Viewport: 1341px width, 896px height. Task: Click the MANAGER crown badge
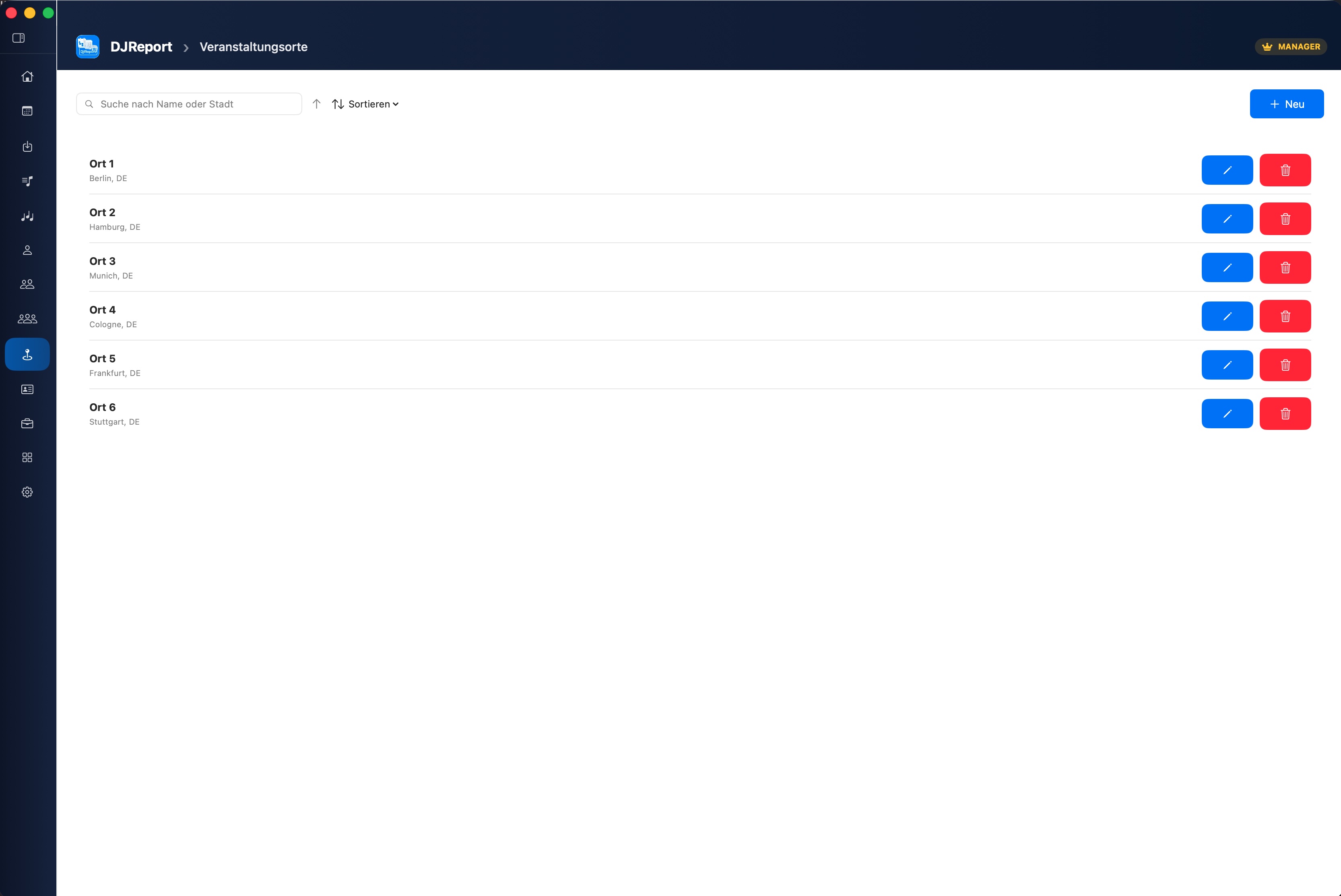point(1290,47)
